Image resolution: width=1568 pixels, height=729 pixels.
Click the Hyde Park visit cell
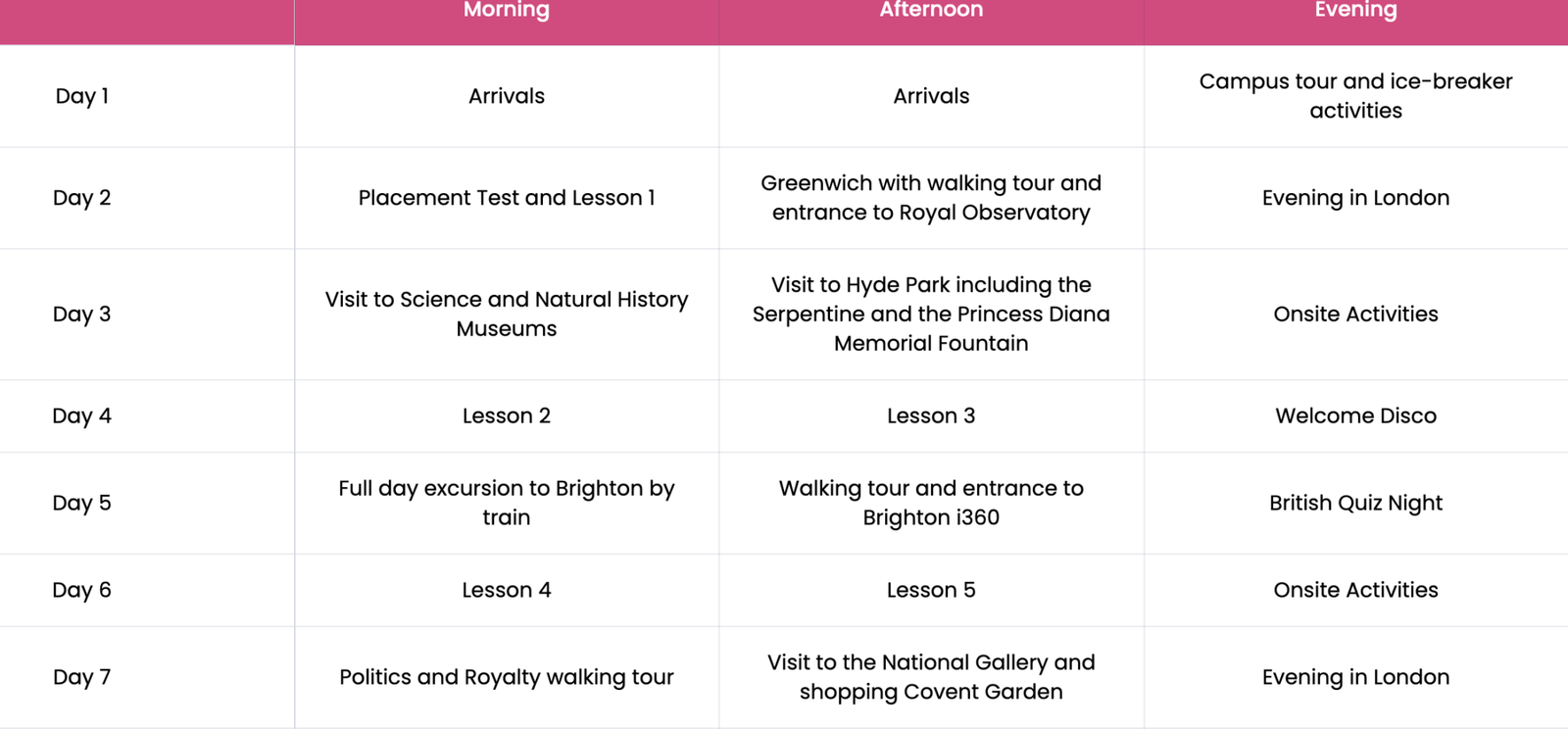[931, 315]
